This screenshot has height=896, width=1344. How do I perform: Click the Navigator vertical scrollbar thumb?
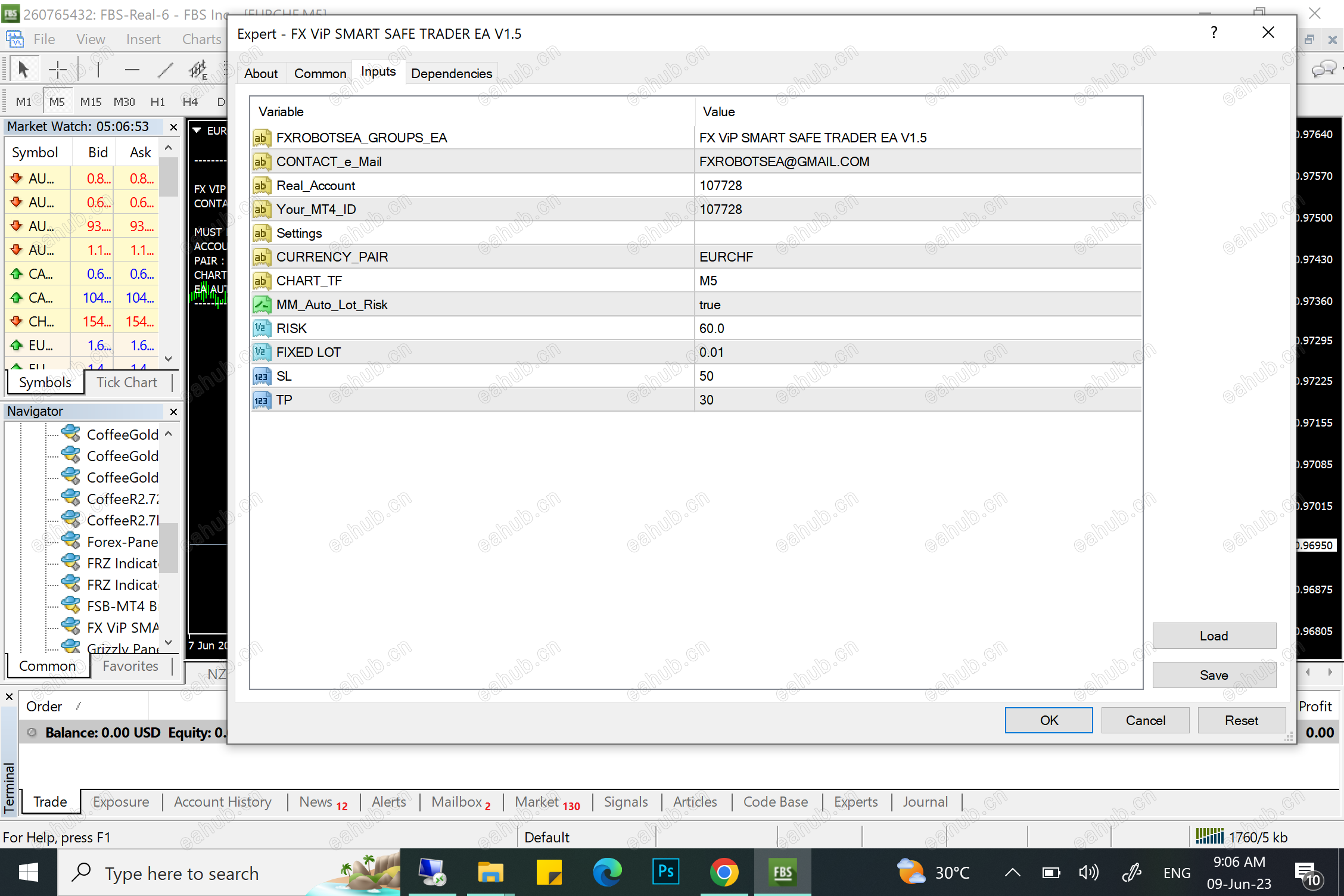(x=169, y=547)
